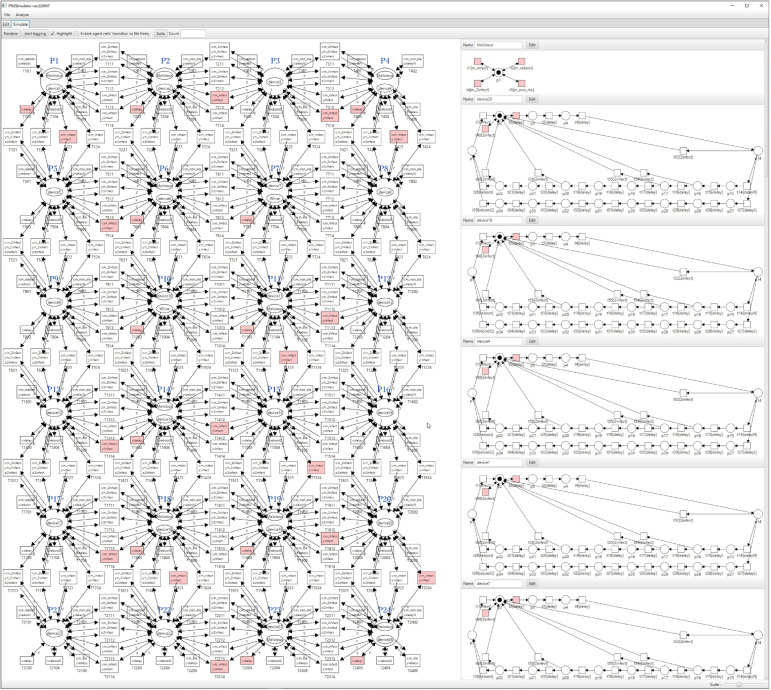The height and width of the screenshot is (690, 771).
Task: Select the device1 token inside place P1
Action: (x=54, y=89)
